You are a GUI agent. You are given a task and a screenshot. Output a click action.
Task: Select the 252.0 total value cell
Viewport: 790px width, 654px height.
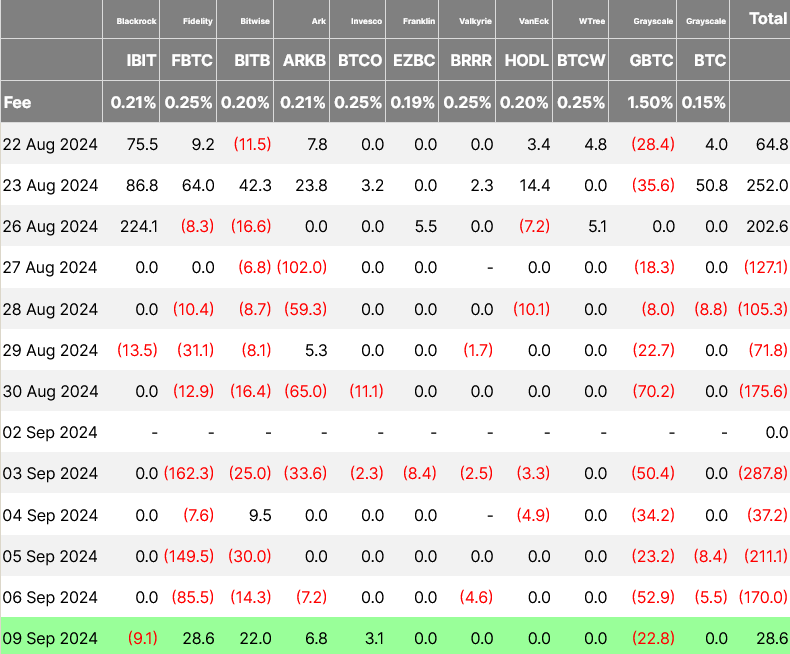click(x=765, y=186)
